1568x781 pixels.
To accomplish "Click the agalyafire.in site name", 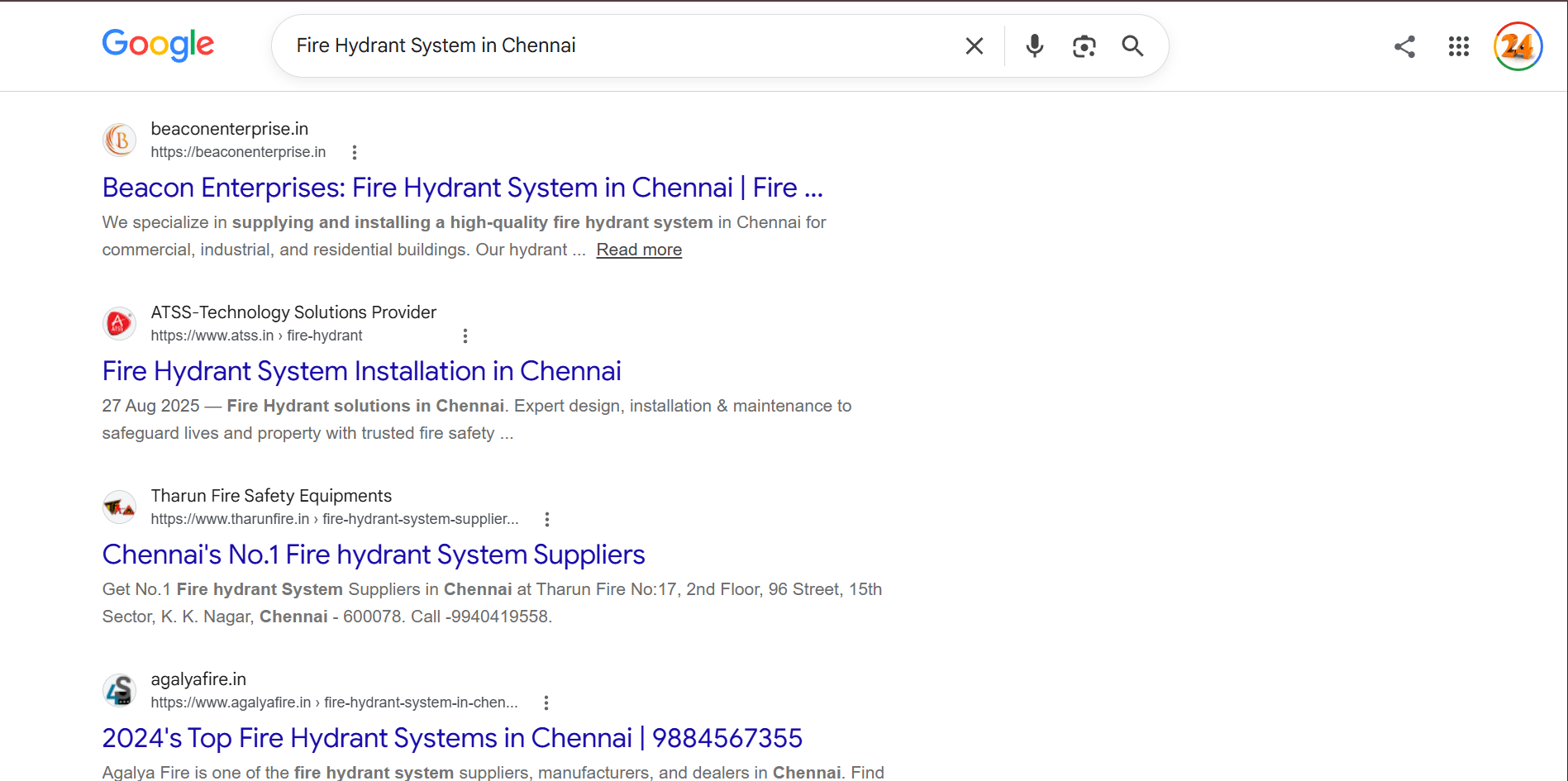I will [198, 679].
